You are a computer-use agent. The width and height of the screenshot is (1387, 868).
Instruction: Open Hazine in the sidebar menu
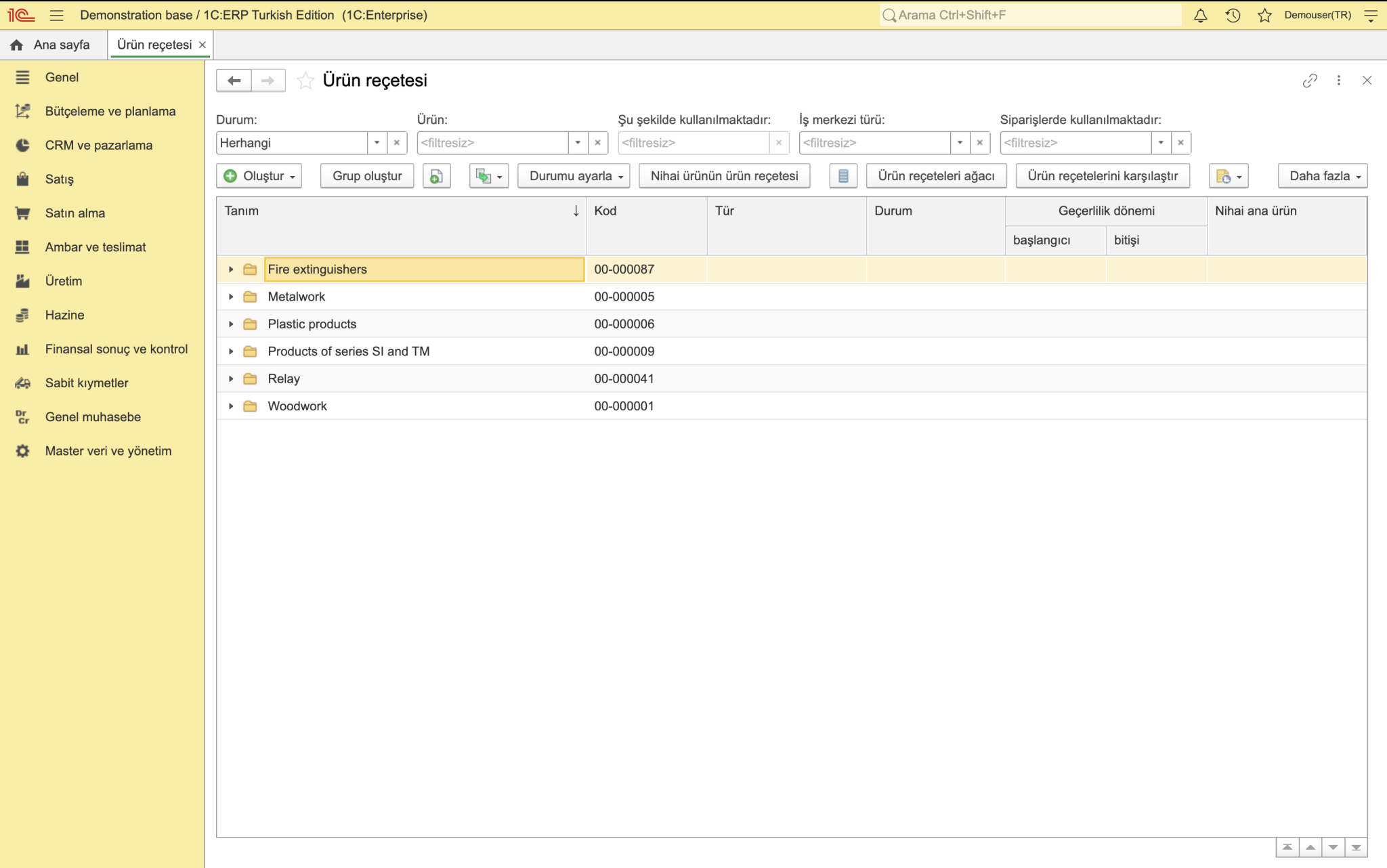tap(65, 315)
